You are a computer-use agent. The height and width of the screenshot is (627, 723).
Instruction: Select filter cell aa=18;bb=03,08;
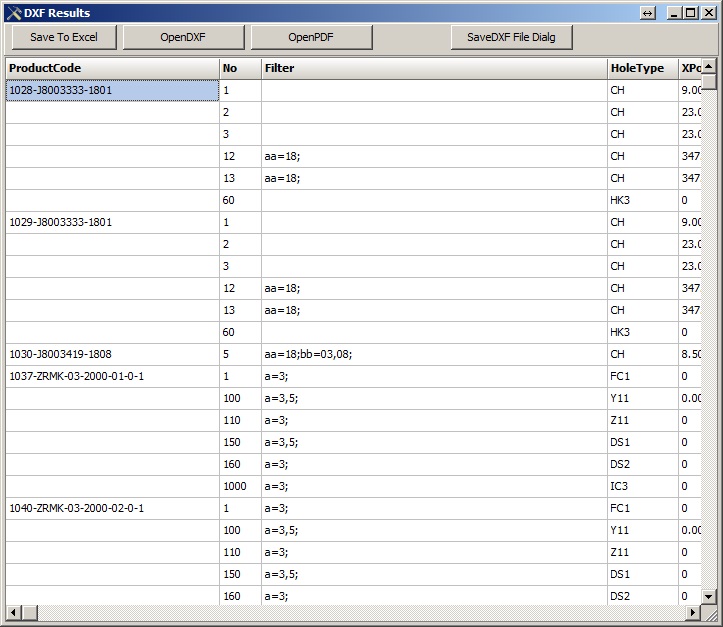coord(434,354)
